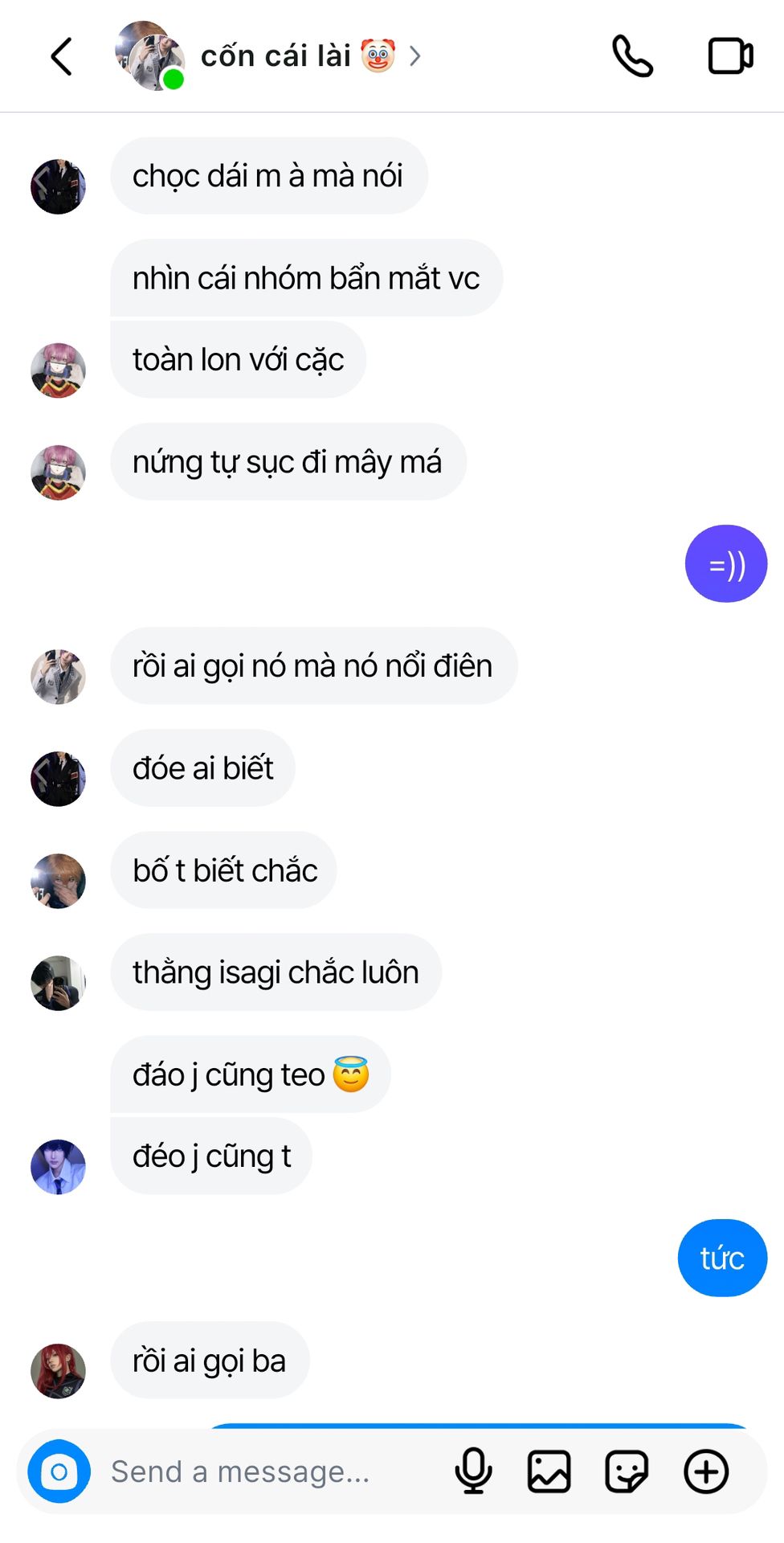
Task: Select the message 'đóe ai biết'
Action: pos(202,768)
